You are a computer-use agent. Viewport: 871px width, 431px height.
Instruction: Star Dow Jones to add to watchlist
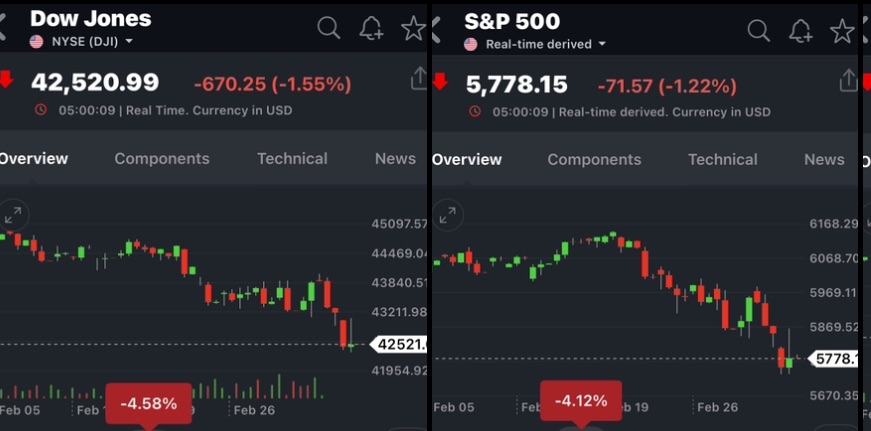(x=413, y=29)
